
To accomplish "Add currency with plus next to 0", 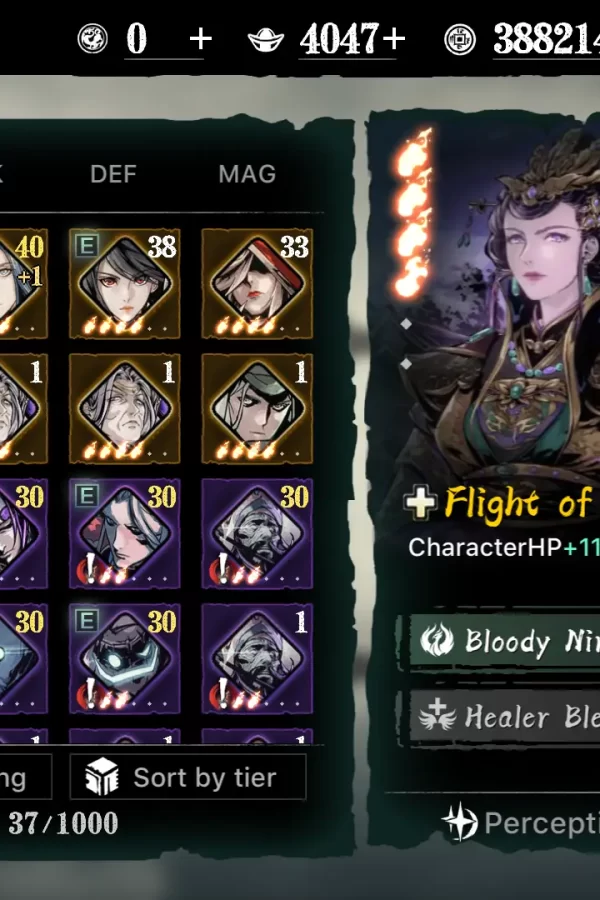I will point(200,39).
